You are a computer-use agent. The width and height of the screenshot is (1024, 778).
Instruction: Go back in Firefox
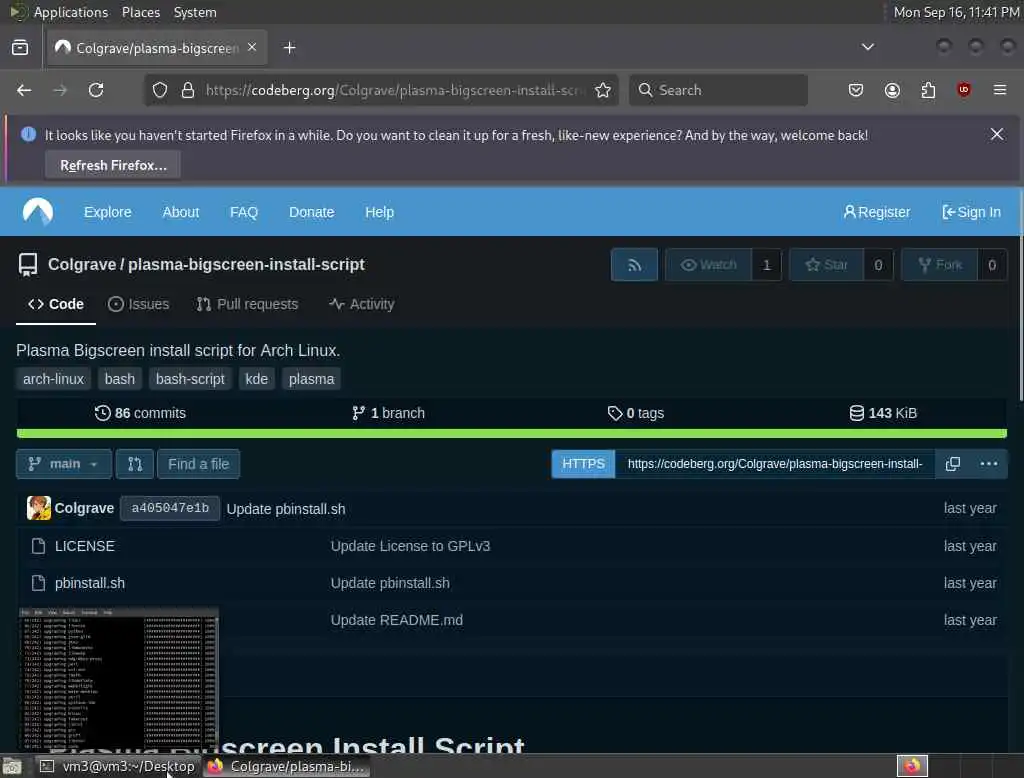click(24, 90)
